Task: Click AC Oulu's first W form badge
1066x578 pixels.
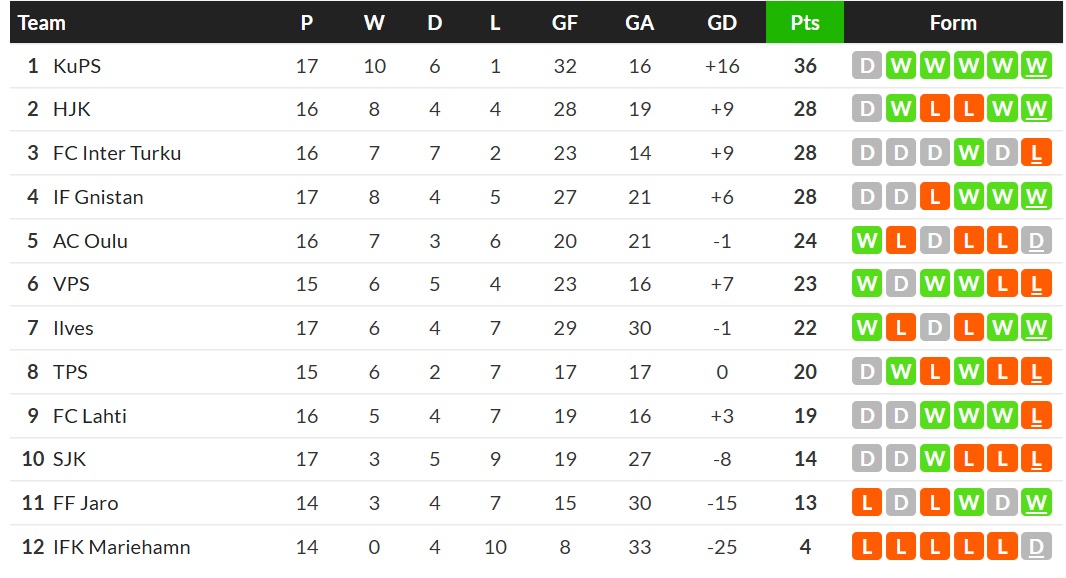Action: [867, 241]
